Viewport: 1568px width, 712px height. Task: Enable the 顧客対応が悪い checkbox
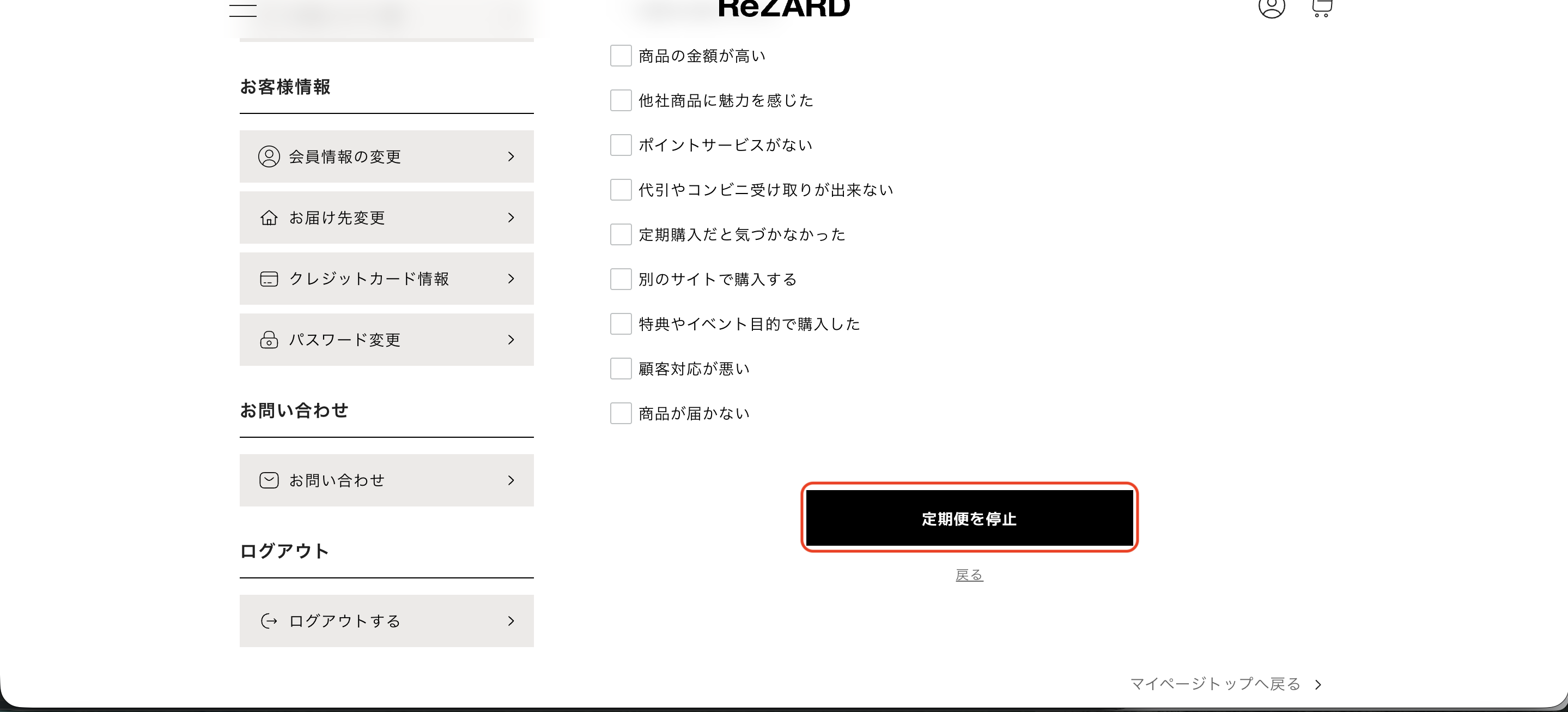click(x=620, y=369)
